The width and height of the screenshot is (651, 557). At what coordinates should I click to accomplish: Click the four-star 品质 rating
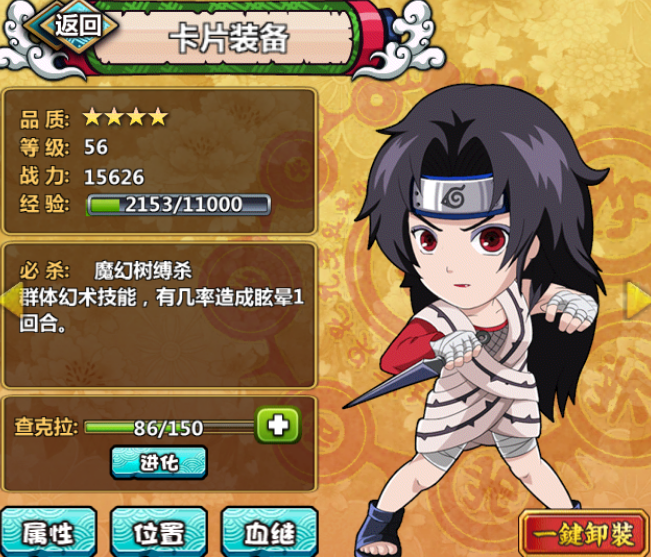pos(125,117)
